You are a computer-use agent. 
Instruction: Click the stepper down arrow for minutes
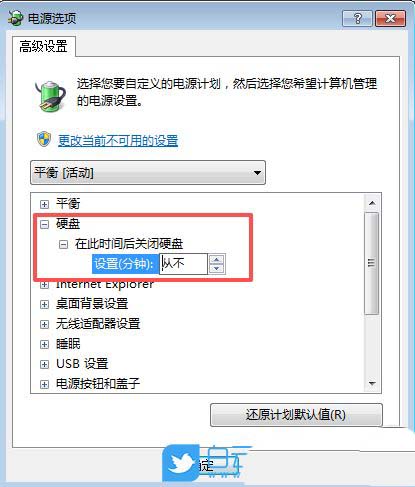pos(217,269)
